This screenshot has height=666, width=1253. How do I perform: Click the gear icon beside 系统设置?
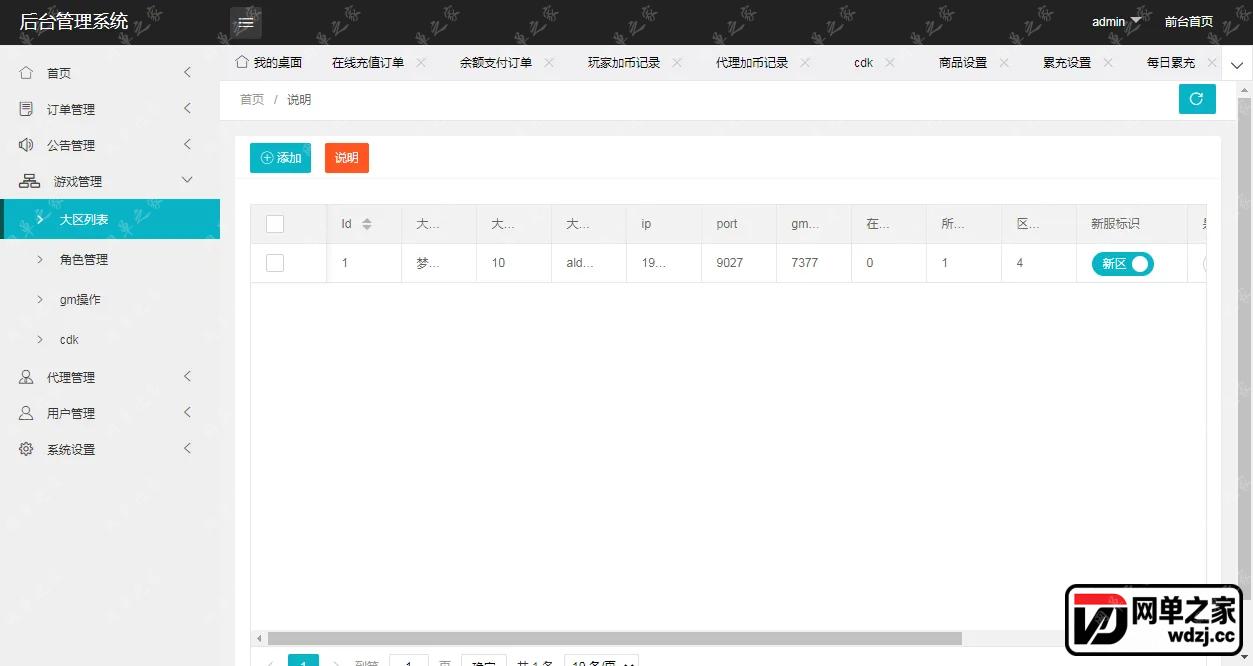point(27,449)
